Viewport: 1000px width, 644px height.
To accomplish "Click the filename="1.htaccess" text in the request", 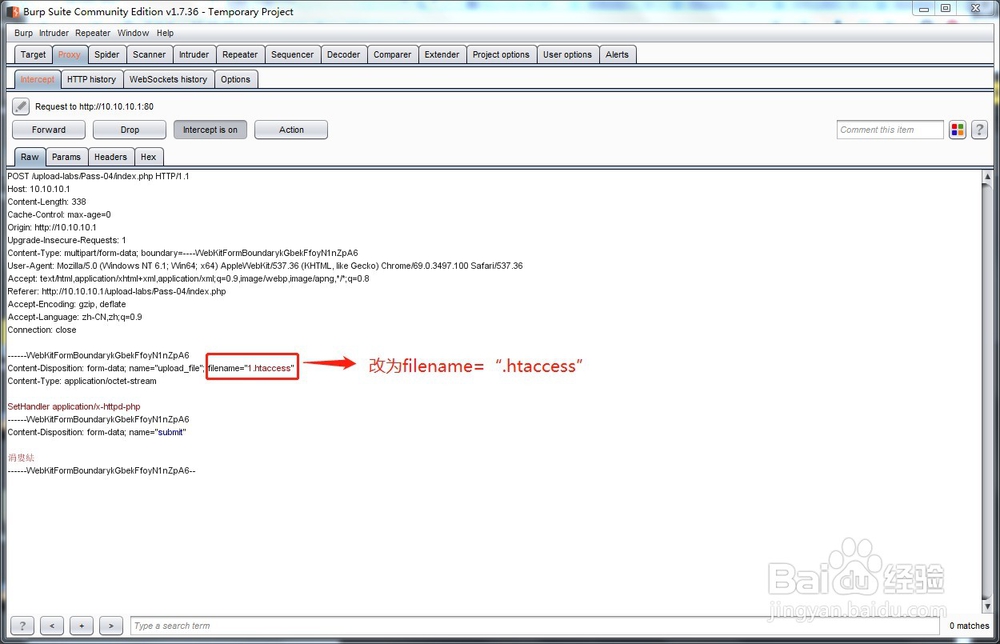I will pos(251,368).
